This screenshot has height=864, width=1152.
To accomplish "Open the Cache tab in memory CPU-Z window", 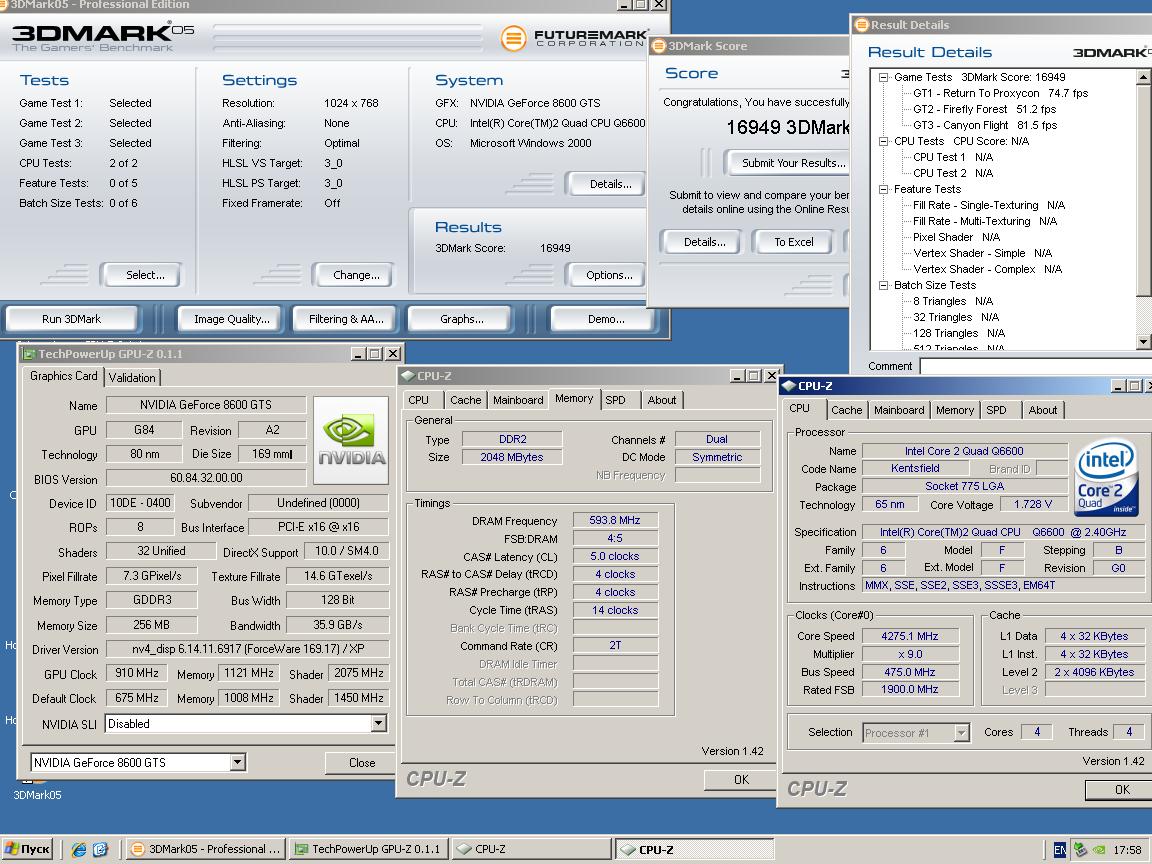I will pos(465,400).
